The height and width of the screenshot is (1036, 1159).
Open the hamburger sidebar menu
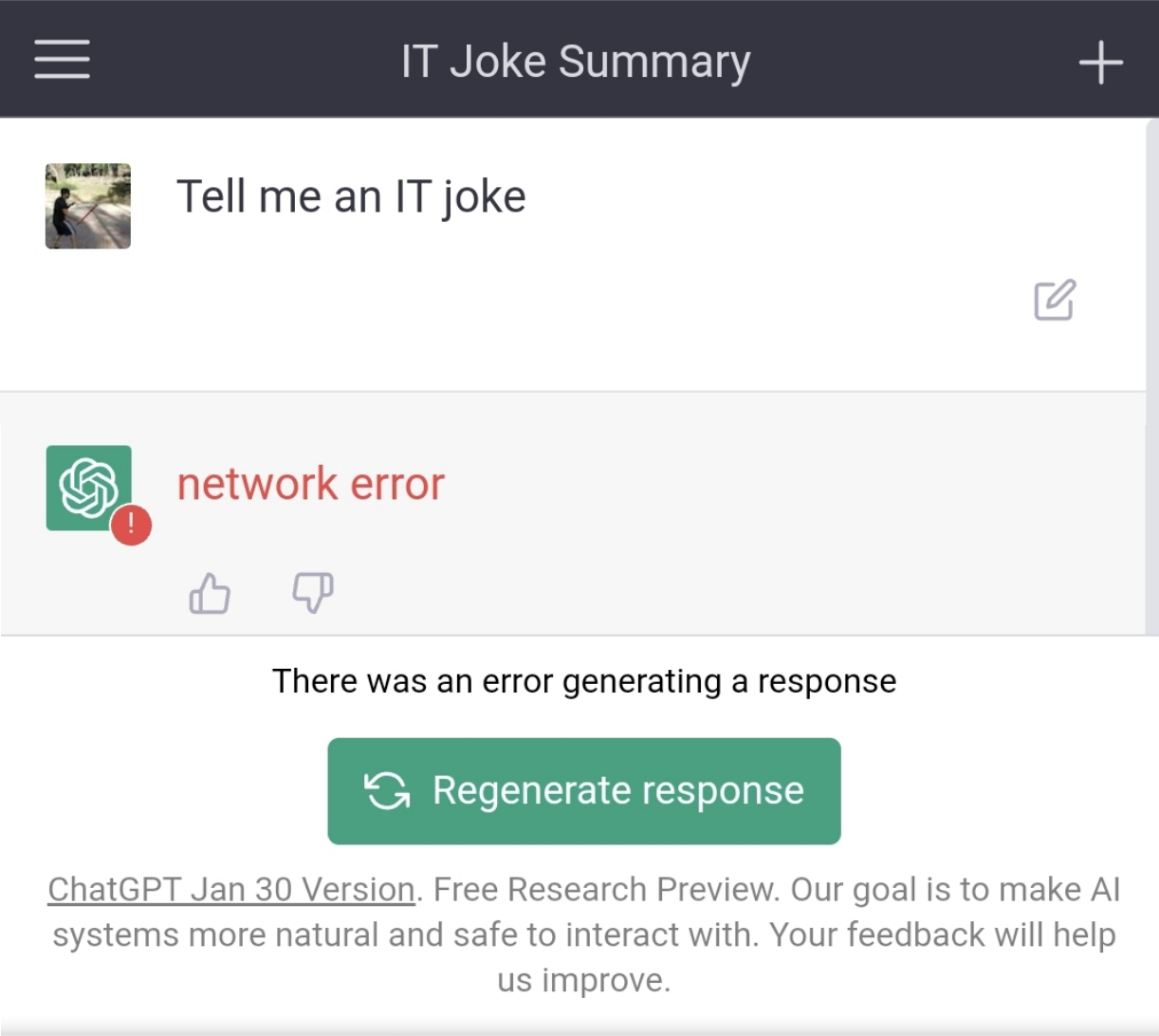click(x=63, y=59)
